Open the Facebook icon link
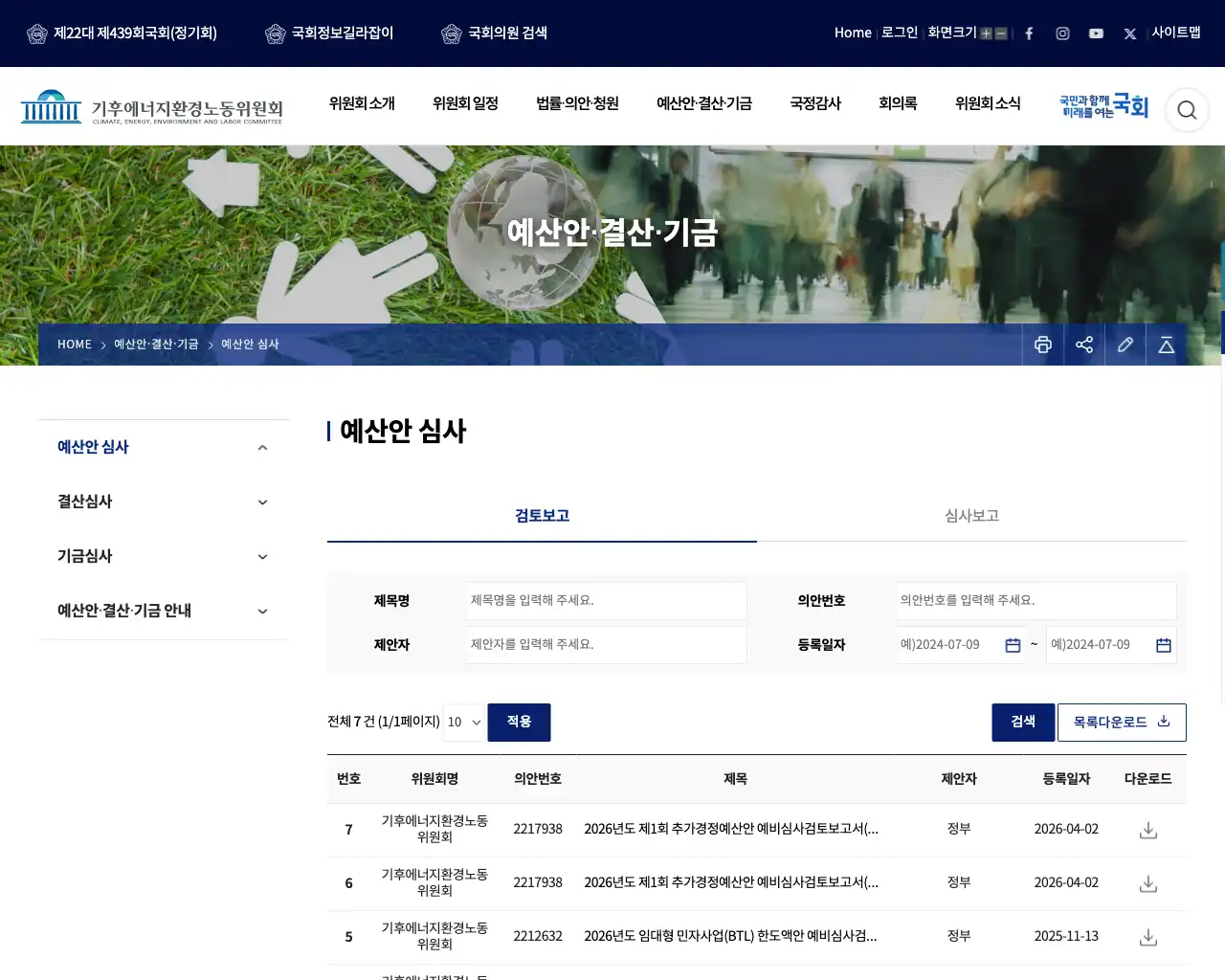This screenshot has width=1225, height=980. point(1029,33)
